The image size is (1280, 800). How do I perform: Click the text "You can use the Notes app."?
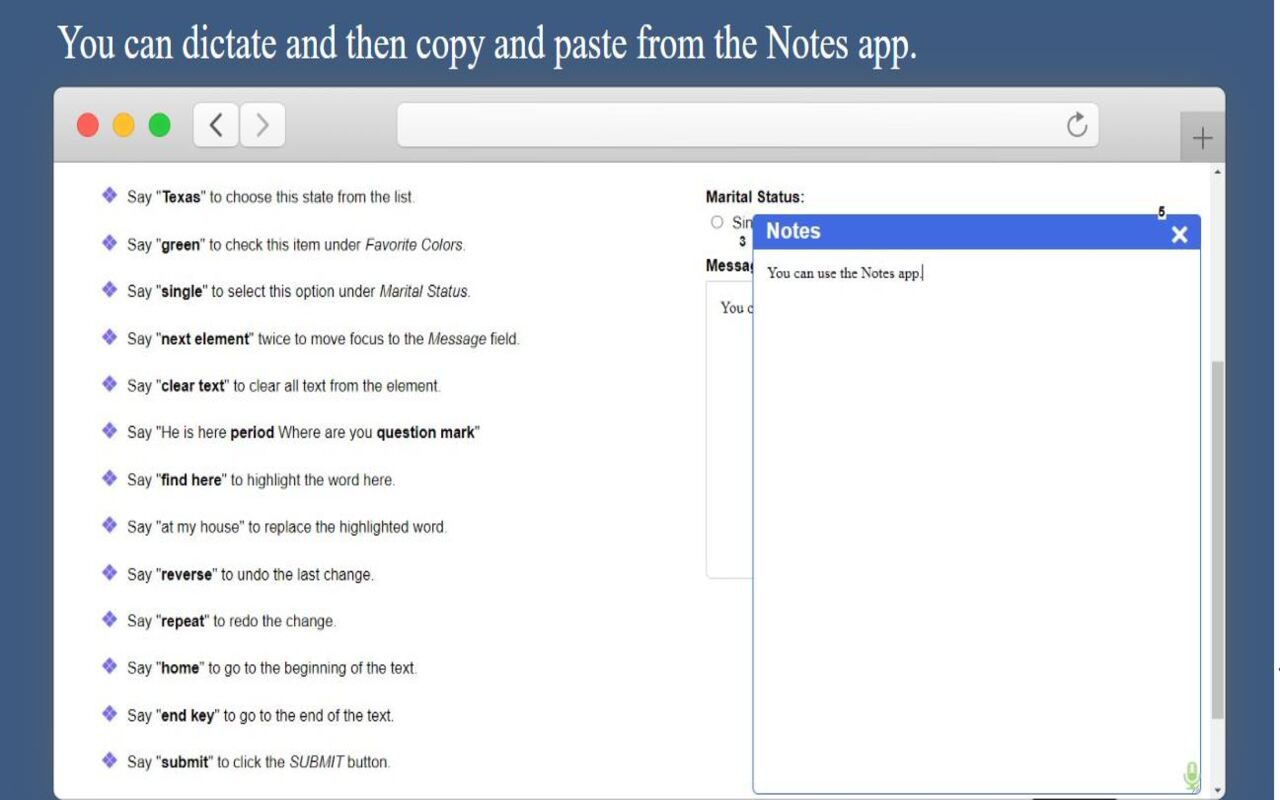click(x=844, y=273)
